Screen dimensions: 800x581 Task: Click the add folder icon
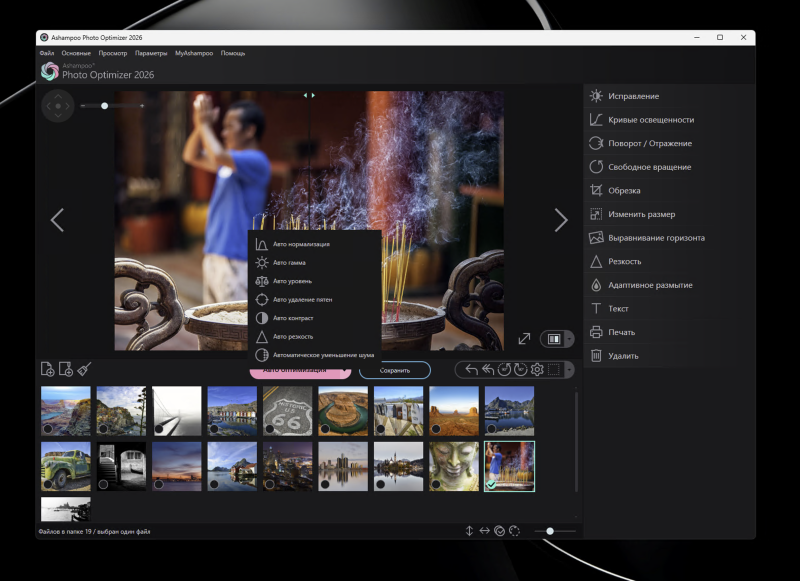(66, 369)
